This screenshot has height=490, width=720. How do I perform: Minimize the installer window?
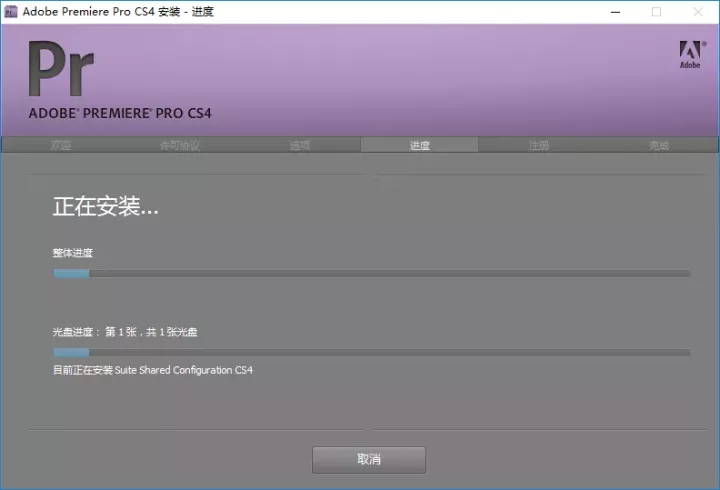point(611,12)
